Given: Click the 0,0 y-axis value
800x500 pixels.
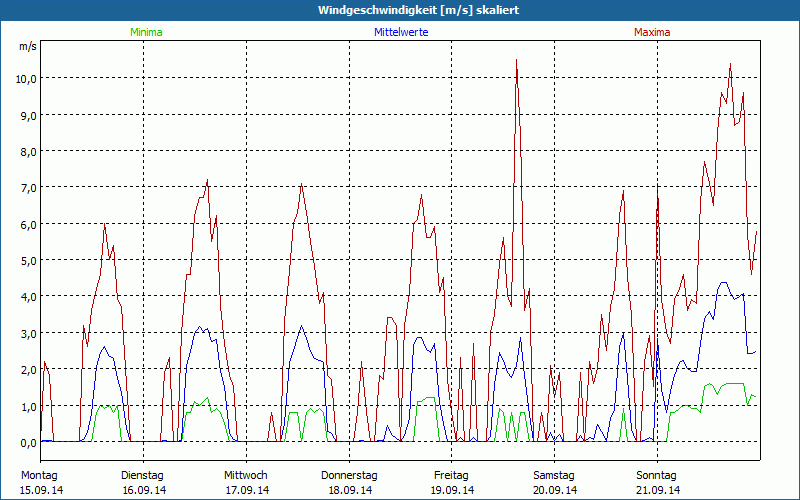Looking at the screenshot, I should 27,442.
